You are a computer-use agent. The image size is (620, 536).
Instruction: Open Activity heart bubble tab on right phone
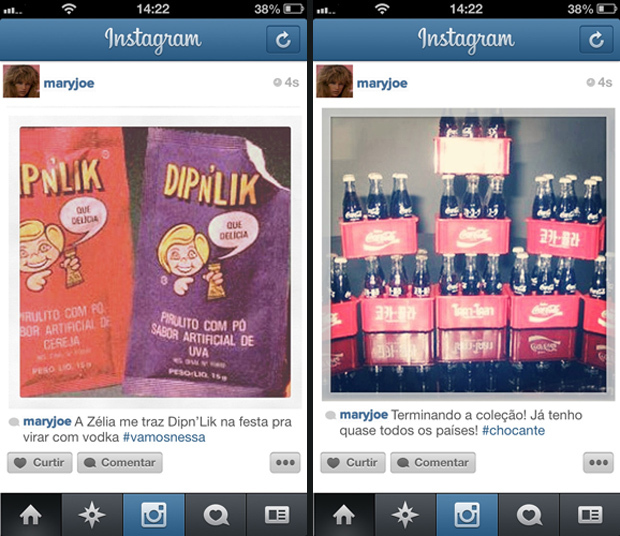[x=529, y=515]
